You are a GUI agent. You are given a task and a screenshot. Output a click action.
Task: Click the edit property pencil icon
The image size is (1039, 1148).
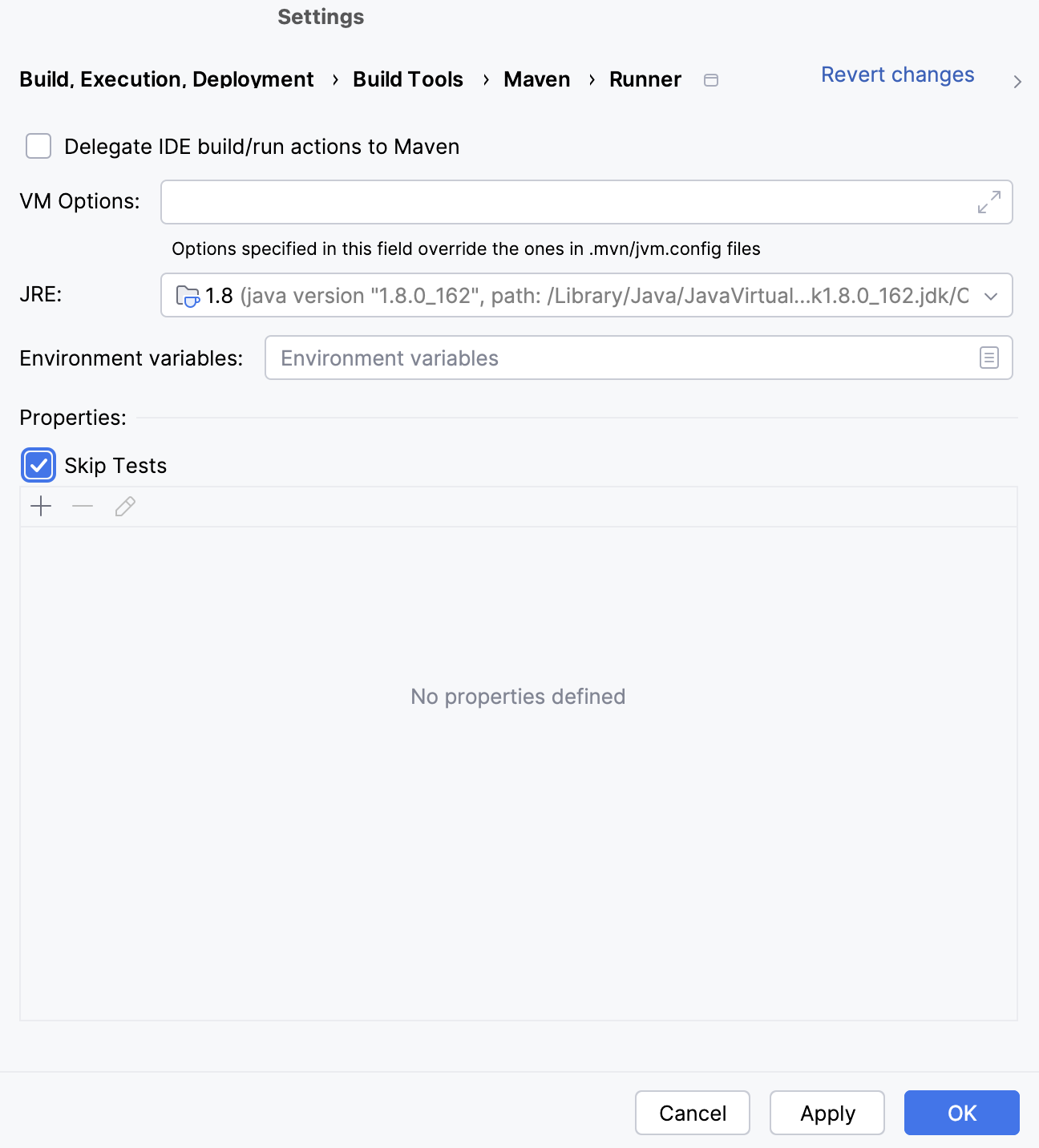click(x=125, y=507)
